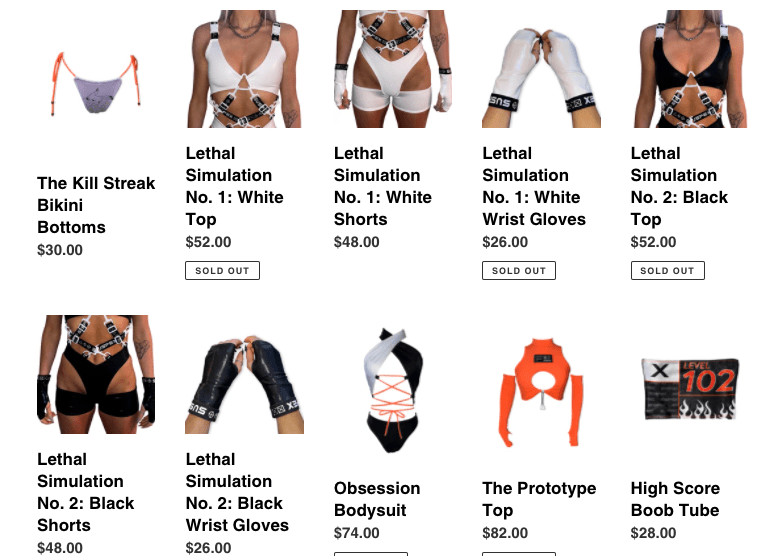Open the Obsession Bodysuit title link

coord(377,499)
